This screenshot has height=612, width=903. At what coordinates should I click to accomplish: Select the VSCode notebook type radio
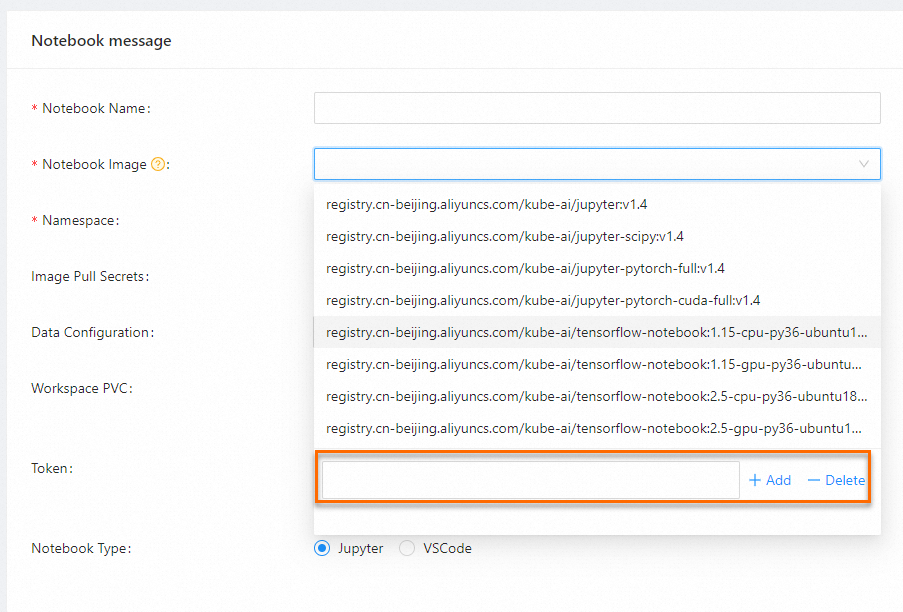(407, 548)
